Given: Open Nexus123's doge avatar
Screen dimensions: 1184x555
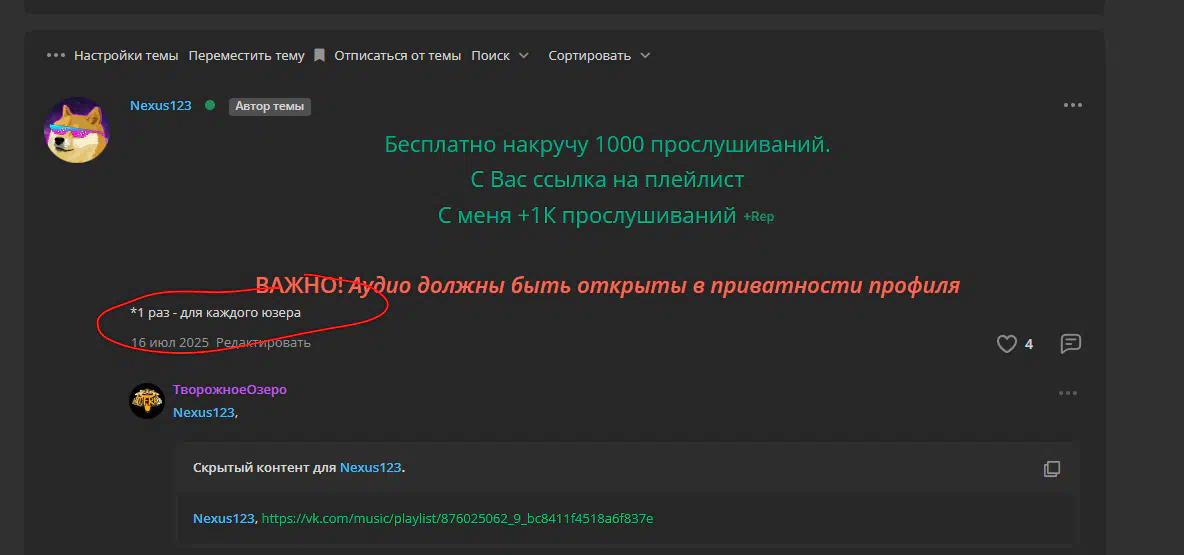Looking at the screenshot, I should click(x=77, y=131).
